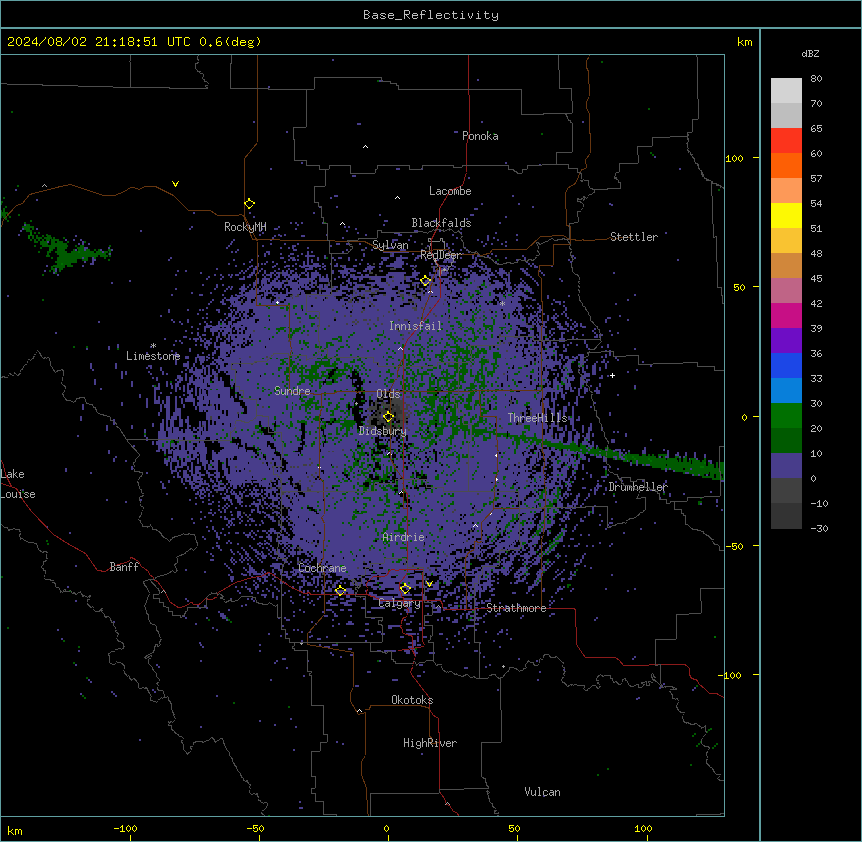
Task: Click the Ponoka city label
Action: point(480,136)
